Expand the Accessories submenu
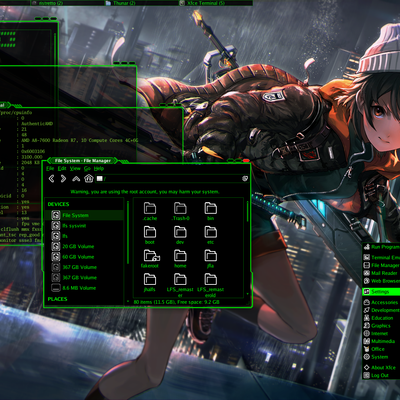400x400 pixels. click(381, 302)
